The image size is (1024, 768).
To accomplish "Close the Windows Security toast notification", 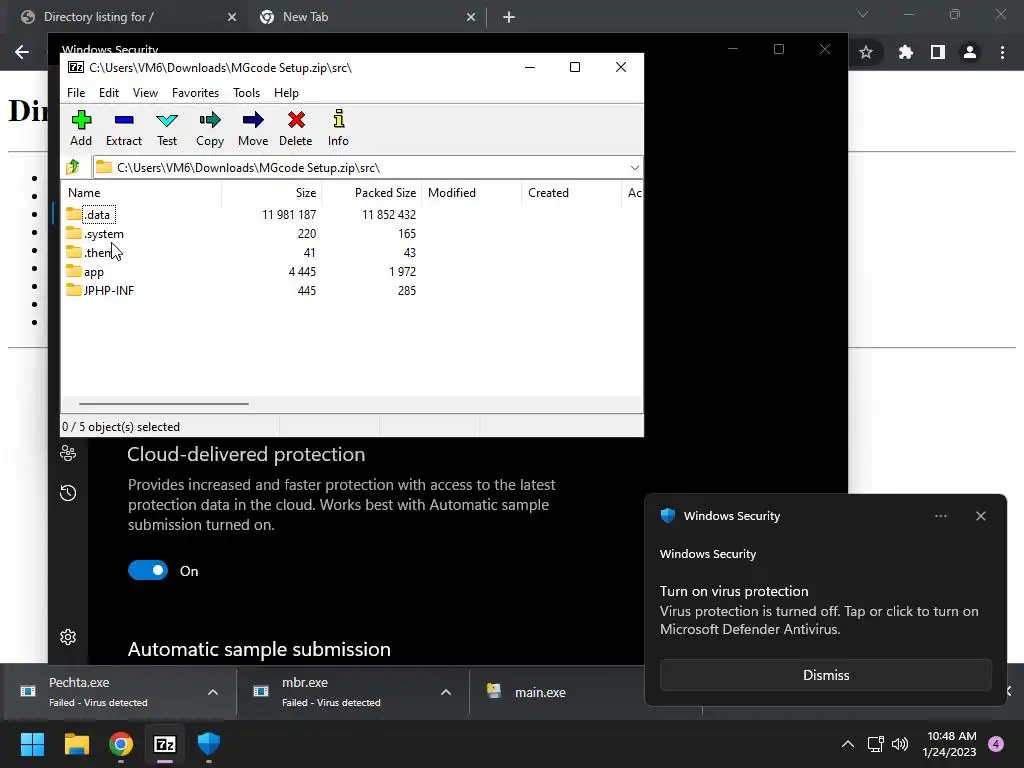I will coord(980,516).
